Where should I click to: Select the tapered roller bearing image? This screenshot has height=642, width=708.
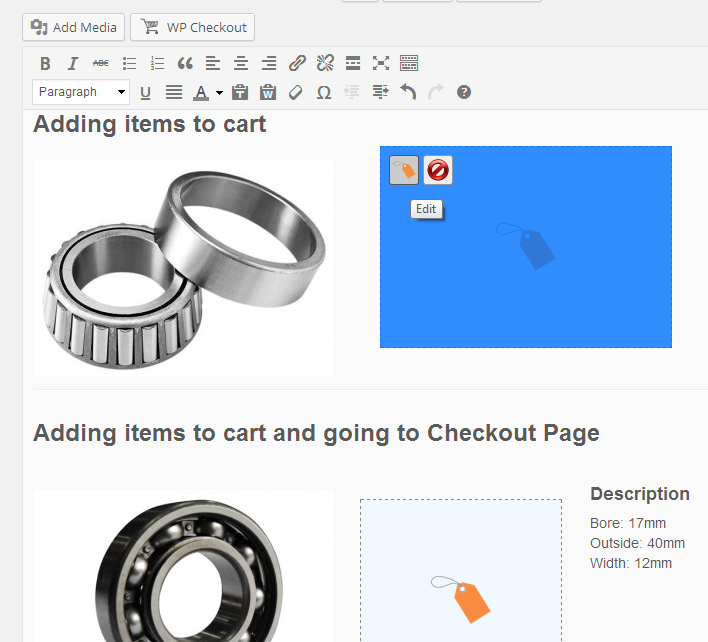(x=183, y=268)
